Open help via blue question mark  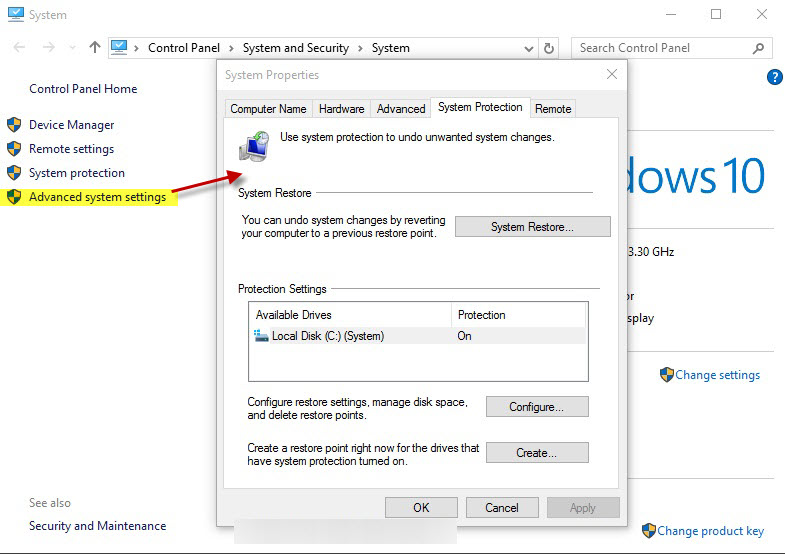(774, 77)
